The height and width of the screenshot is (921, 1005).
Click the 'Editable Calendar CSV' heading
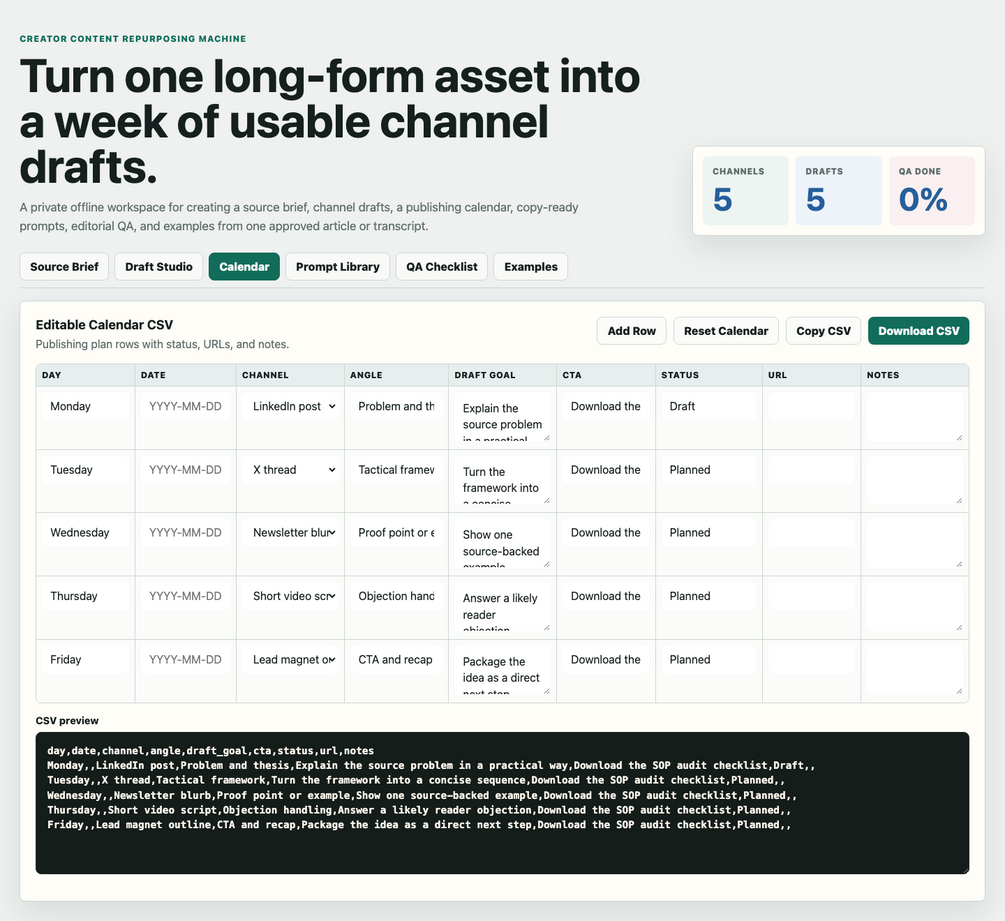[x=104, y=324]
